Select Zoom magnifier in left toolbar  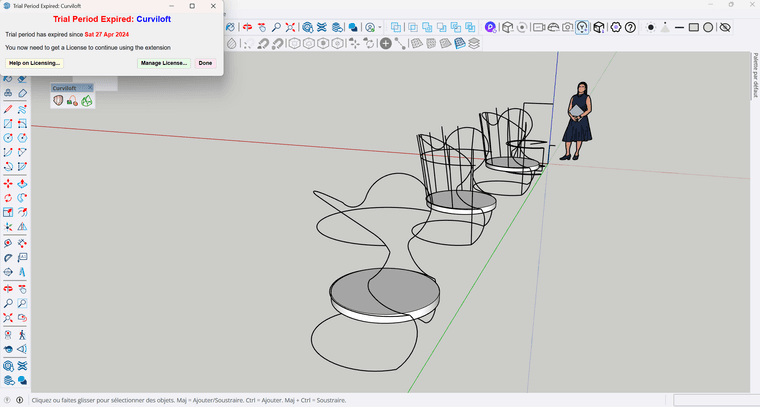click(x=8, y=303)
